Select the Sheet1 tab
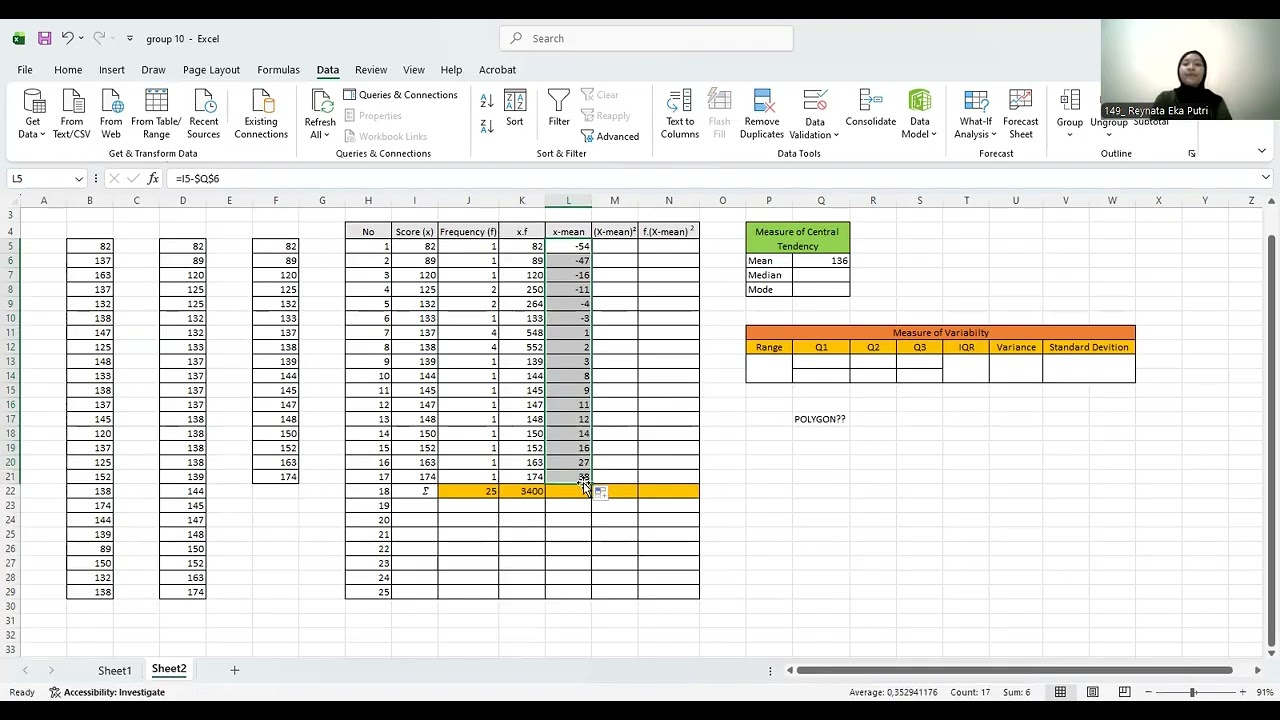The width and height of the screenshot is (1280, 720). [114, 670]
